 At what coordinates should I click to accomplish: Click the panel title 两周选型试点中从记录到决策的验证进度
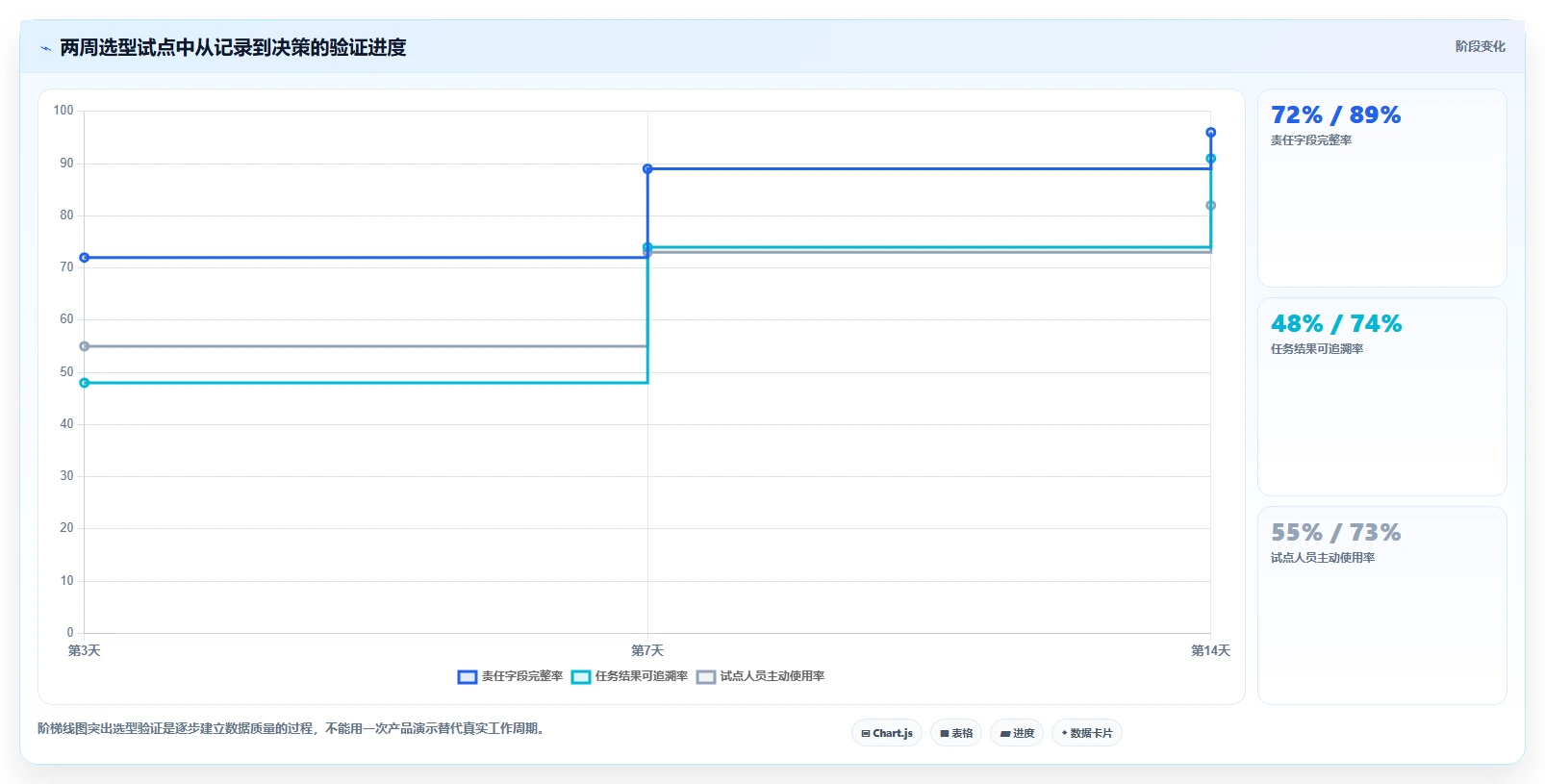tap(233, 47)
